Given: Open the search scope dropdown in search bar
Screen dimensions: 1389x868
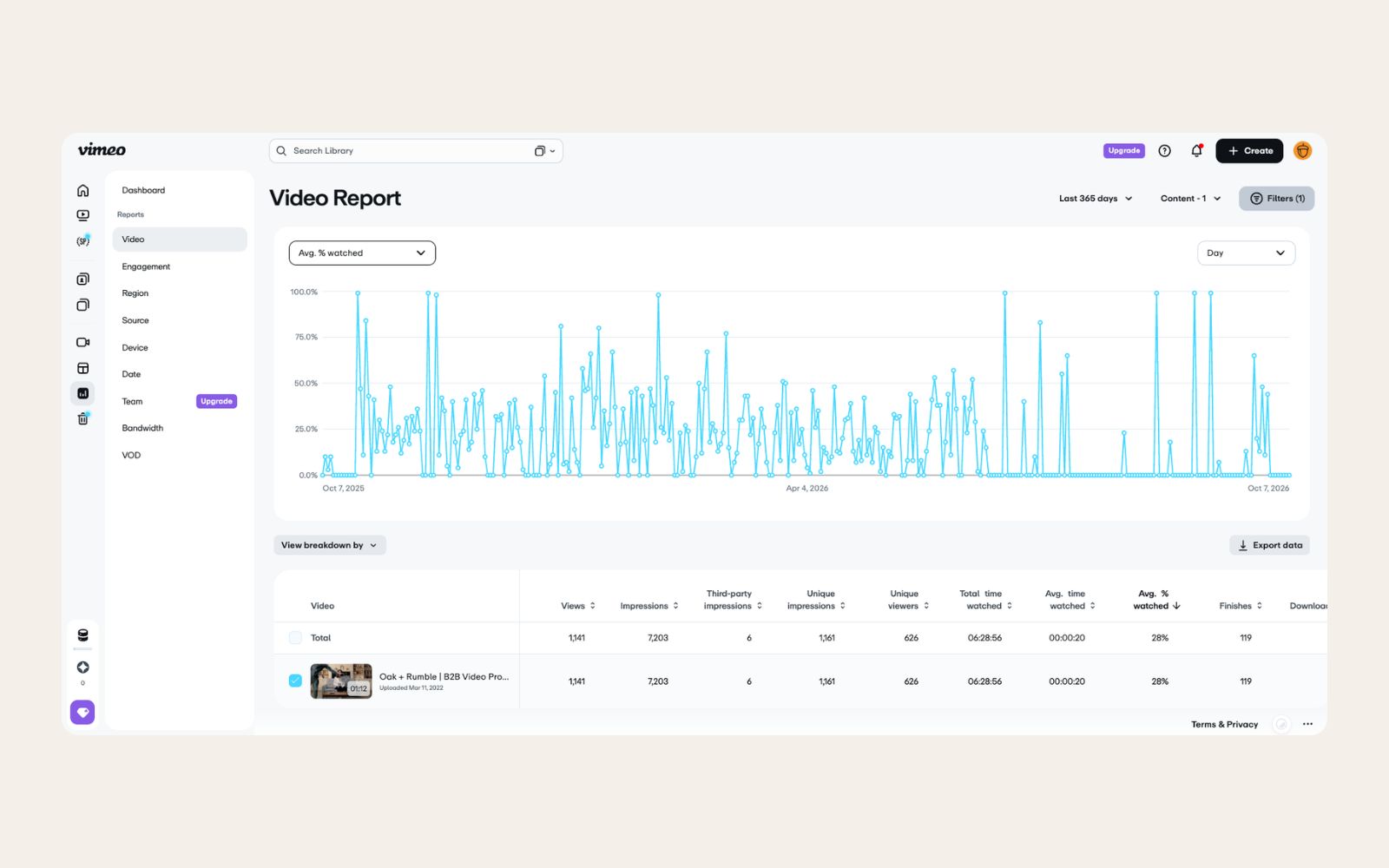Looking at the screenshot, I should (x=544, y=151).
